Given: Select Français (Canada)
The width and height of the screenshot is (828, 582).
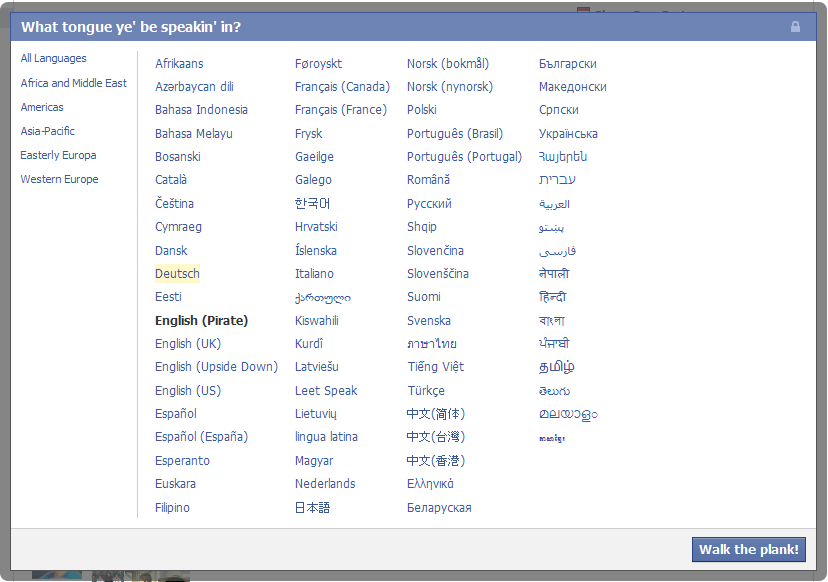Looking at the screenshot, I should click(342, 87).
